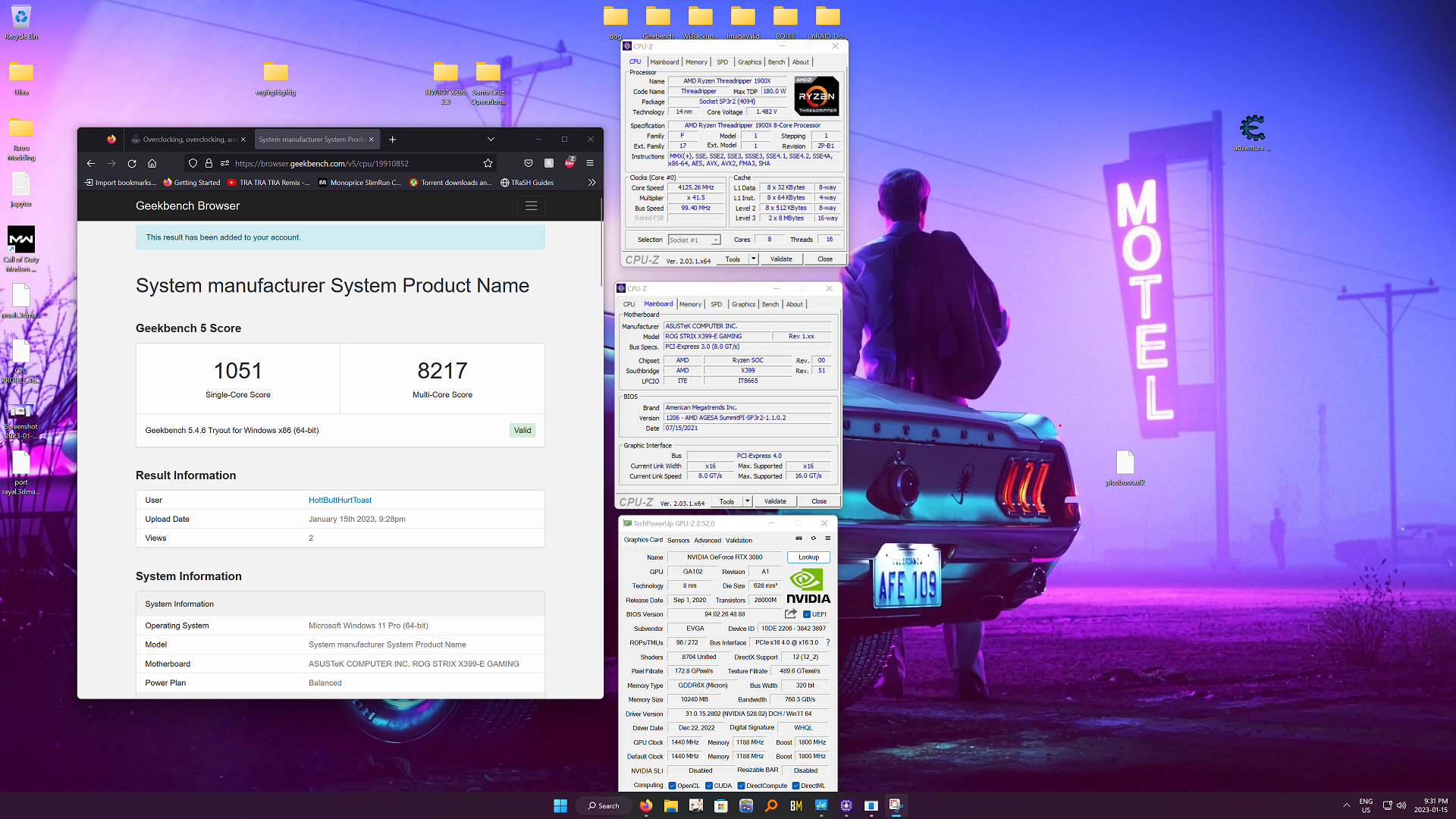Open the BM app in taskbar
The height and width of the screenshot is (819, 1456).
click(x=796, y=805)
